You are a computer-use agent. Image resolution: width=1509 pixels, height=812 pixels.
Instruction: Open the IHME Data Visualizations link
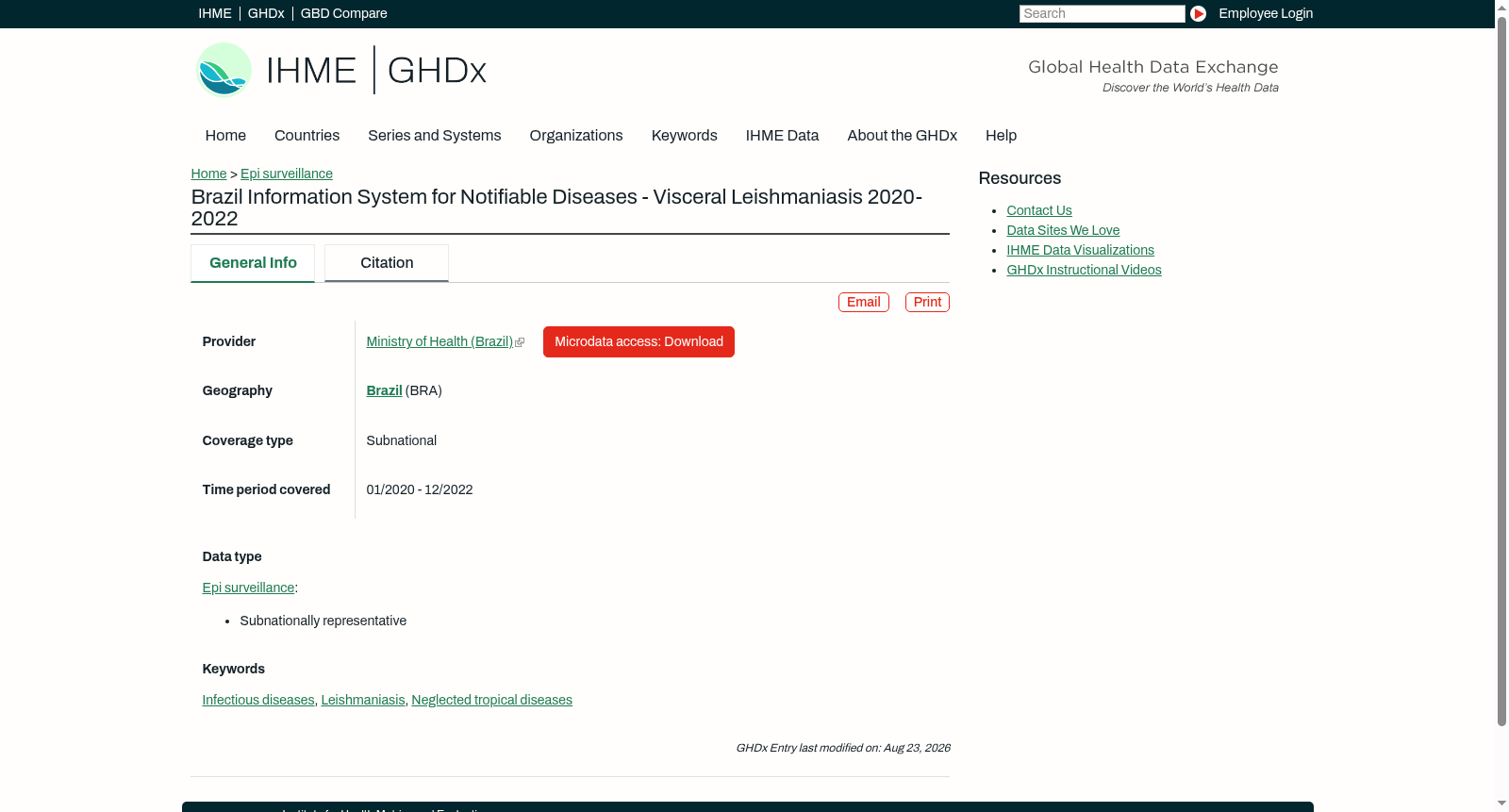pyautogui.click(x=1080, y=250)
